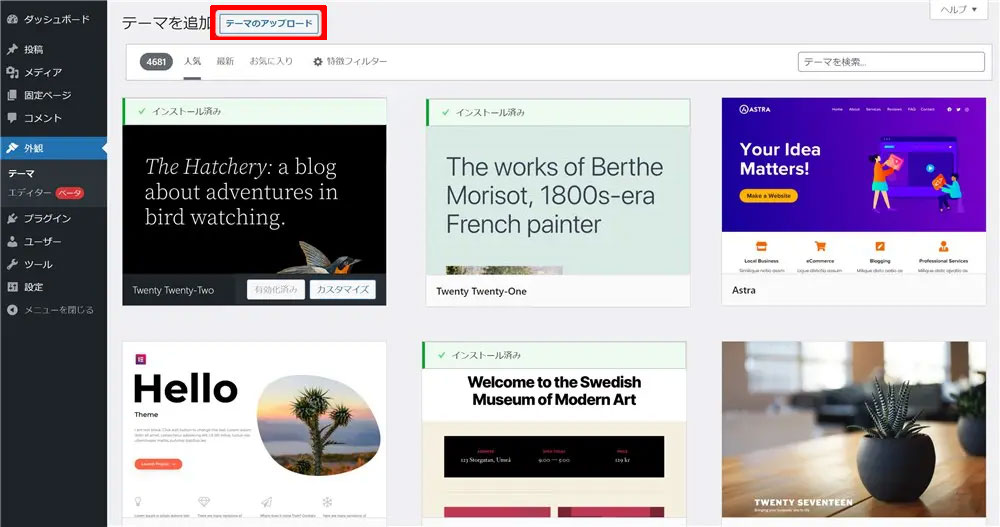Click the Users person icon
1000x527 pixels.
[x=12, y=241]
